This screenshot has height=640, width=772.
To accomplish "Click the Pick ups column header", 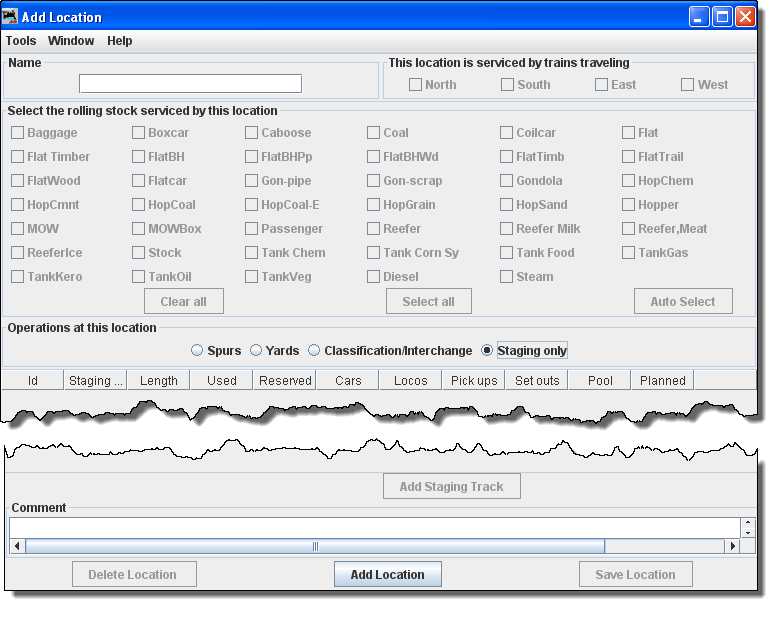I will (474, 380).
